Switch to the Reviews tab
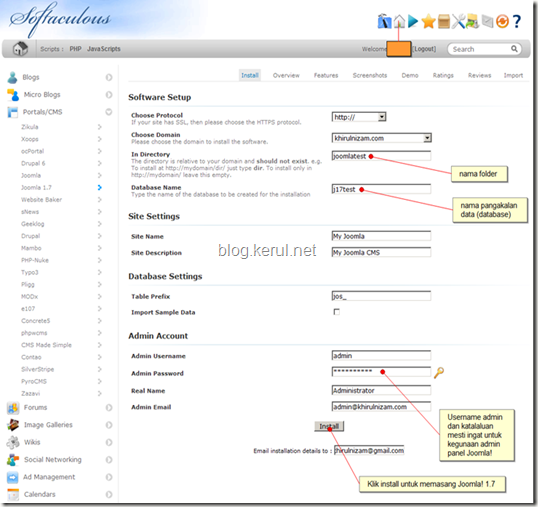538x507 pixels. pyautogui.click(x=480, y=75)
